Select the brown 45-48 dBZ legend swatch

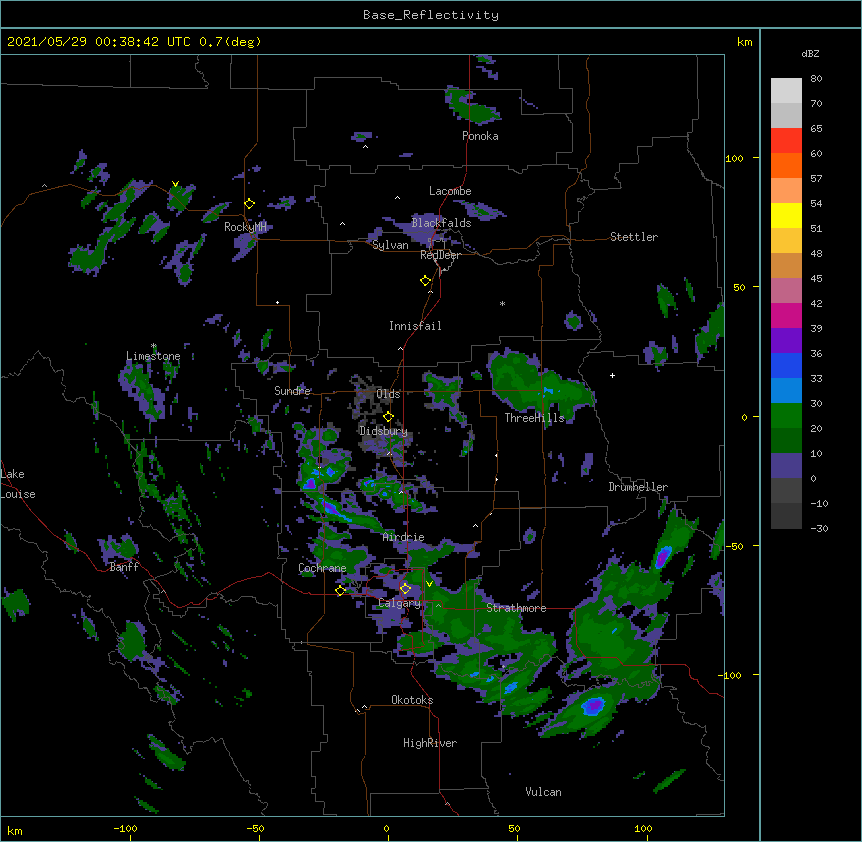point(786,265)
